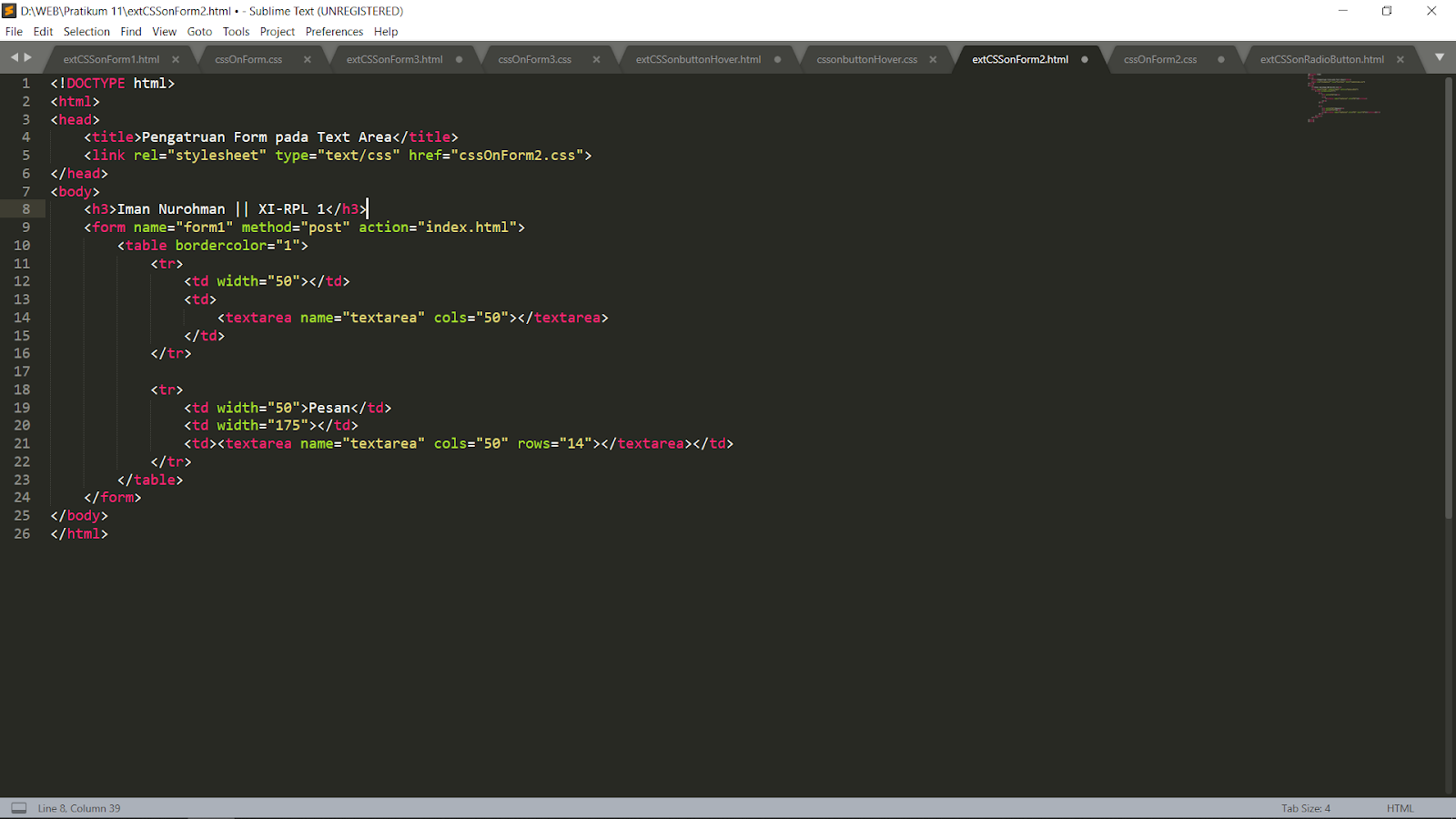The image size is (1456, 819).
Task: Close the cssOnForm3.css tab with its x
Action: tap(596, 58)
